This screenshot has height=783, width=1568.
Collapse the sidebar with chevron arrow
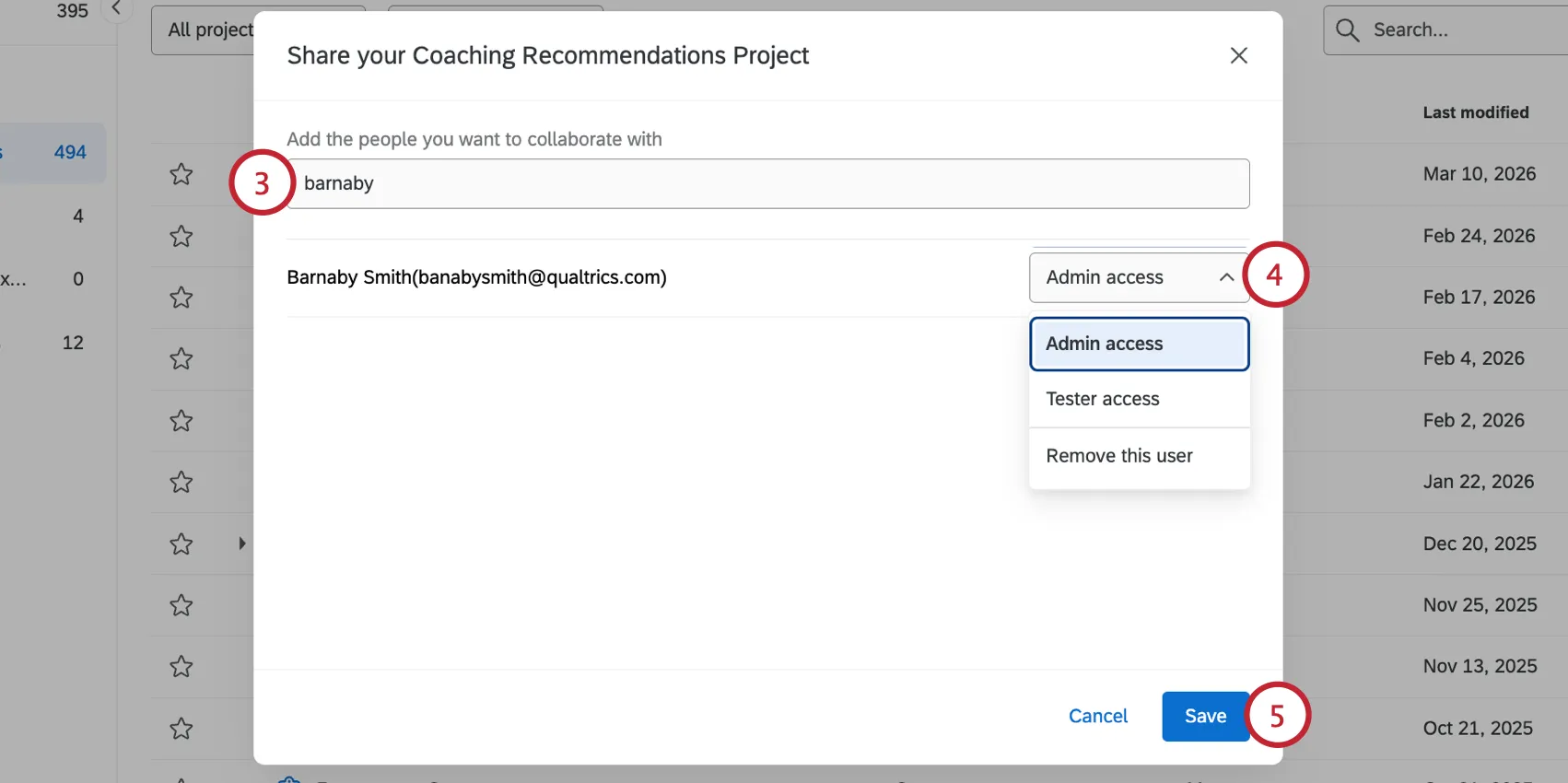(x=116, y=9)
